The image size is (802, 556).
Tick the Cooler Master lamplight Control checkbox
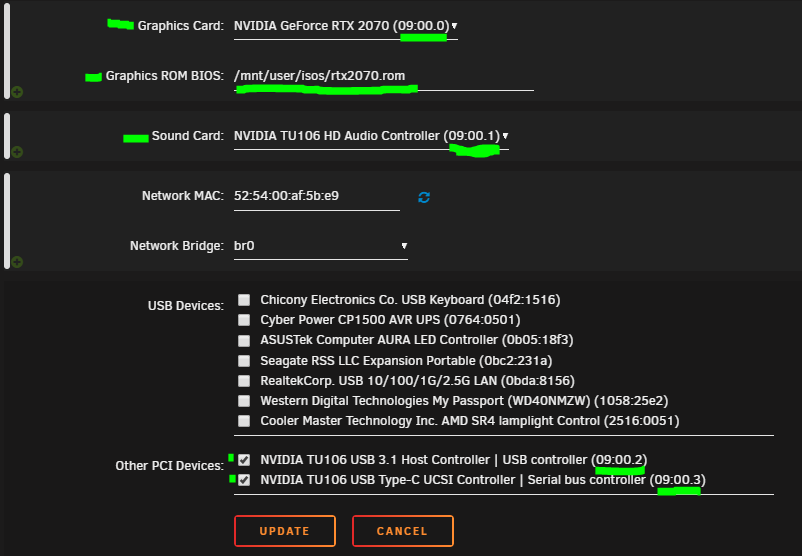click(244, 421)
